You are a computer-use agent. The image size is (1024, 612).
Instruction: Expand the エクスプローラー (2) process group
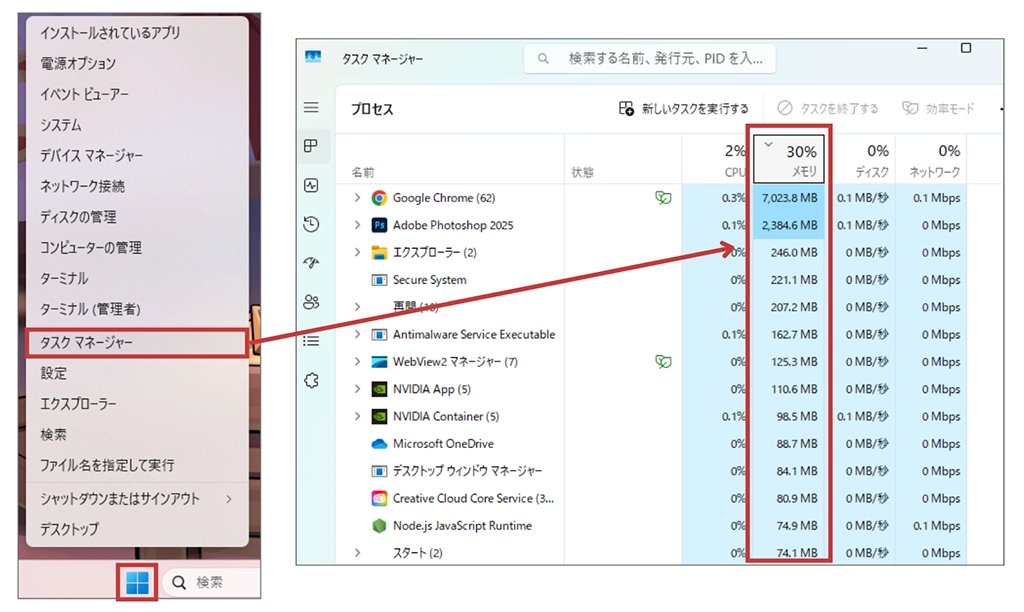(357, 253)
